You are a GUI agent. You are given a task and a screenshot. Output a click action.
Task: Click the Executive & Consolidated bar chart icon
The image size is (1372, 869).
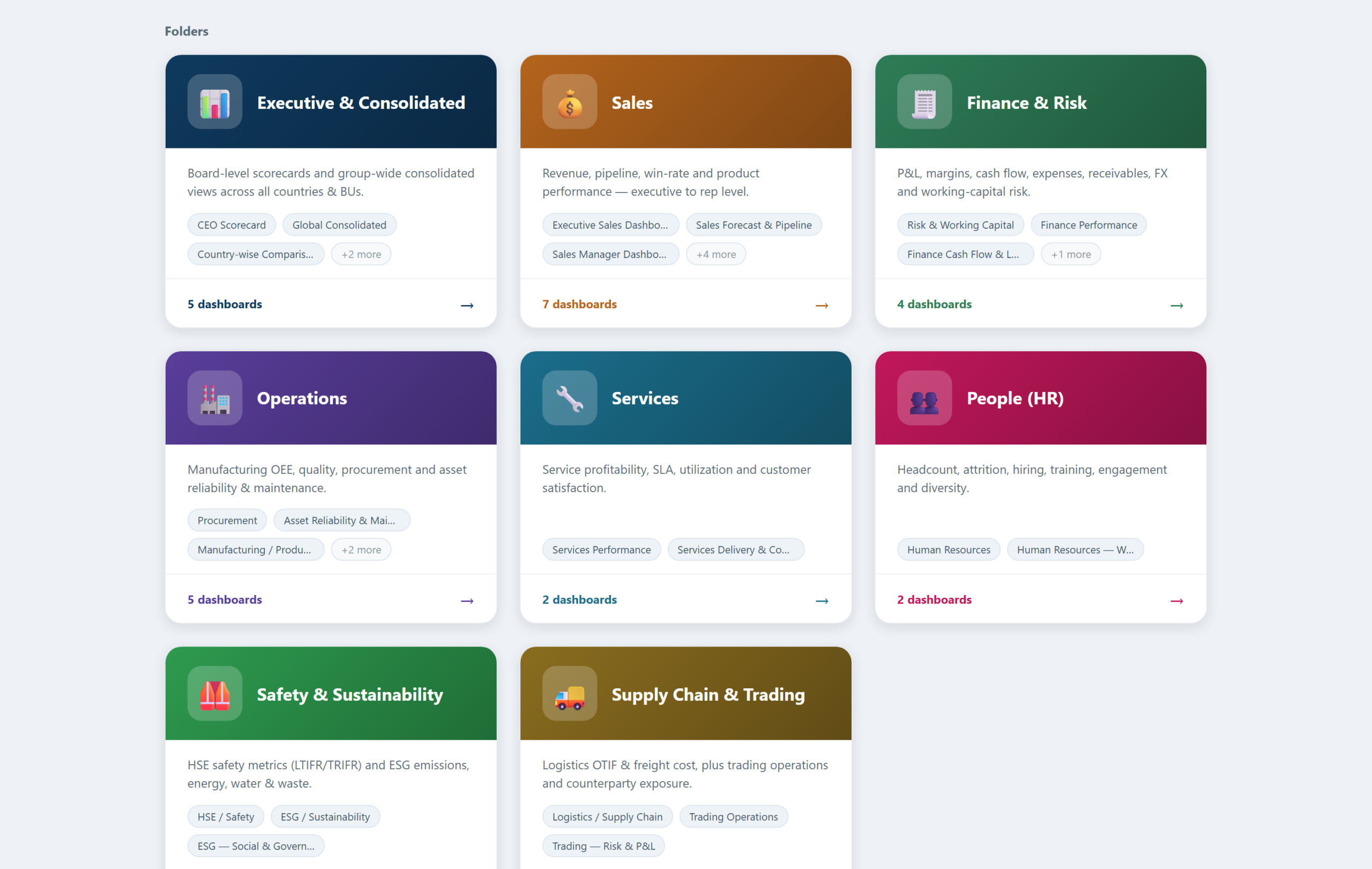pyautogui.click(x=215, y=102)
